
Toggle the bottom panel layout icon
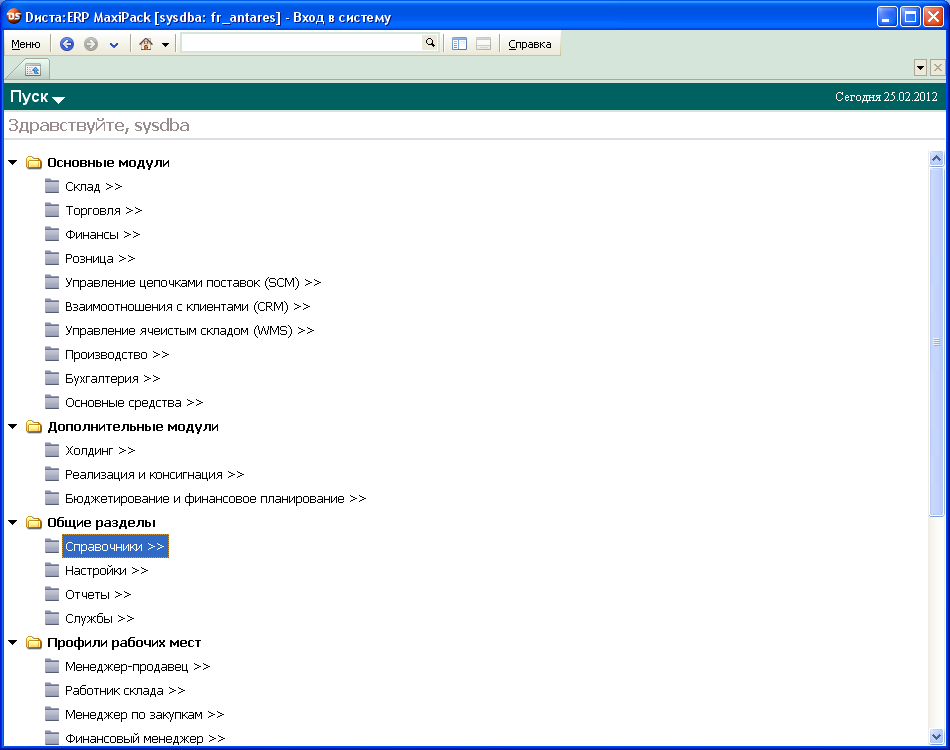(483, 44)
